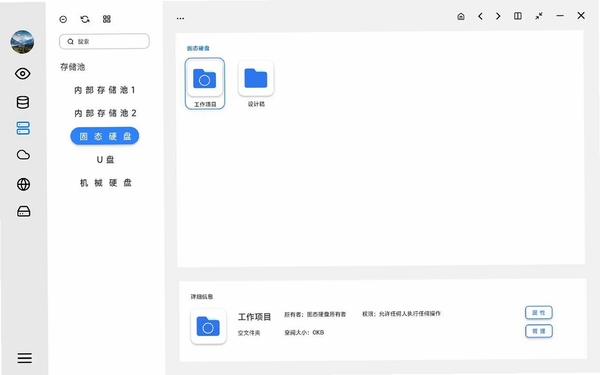Open the hard drive icon in sidebar

point(24,211)
